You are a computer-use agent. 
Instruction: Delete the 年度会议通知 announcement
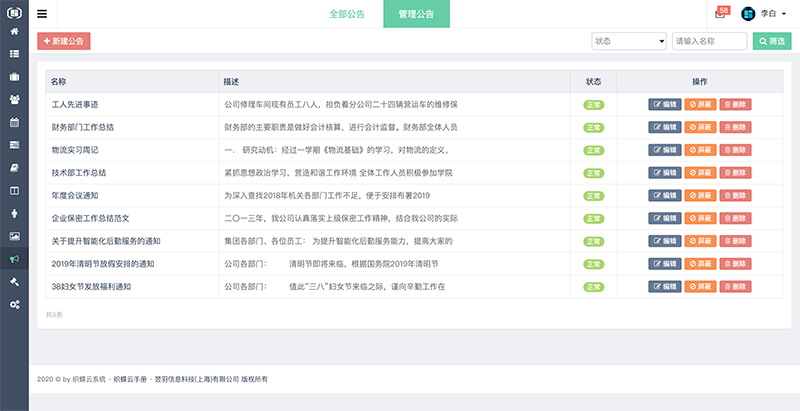tap(736, 195)
